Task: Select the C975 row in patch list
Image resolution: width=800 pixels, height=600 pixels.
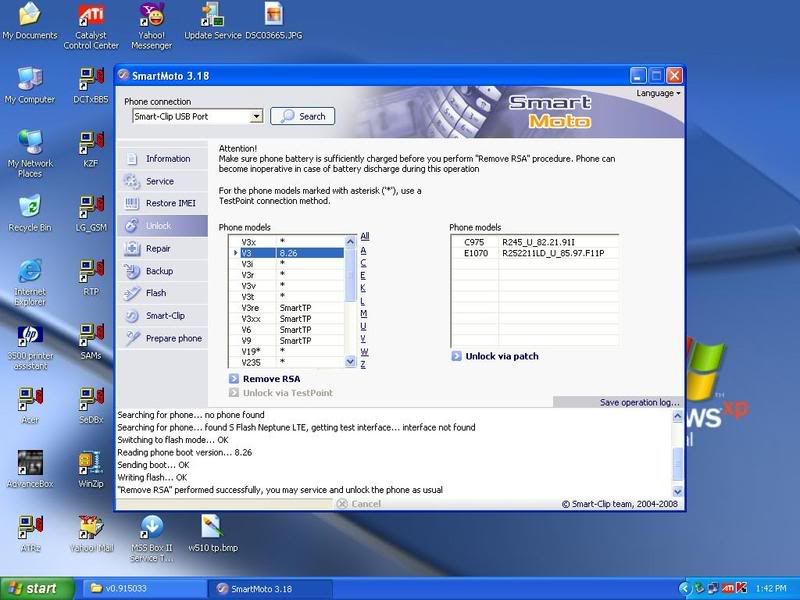Action: click(x=535, y=242)
